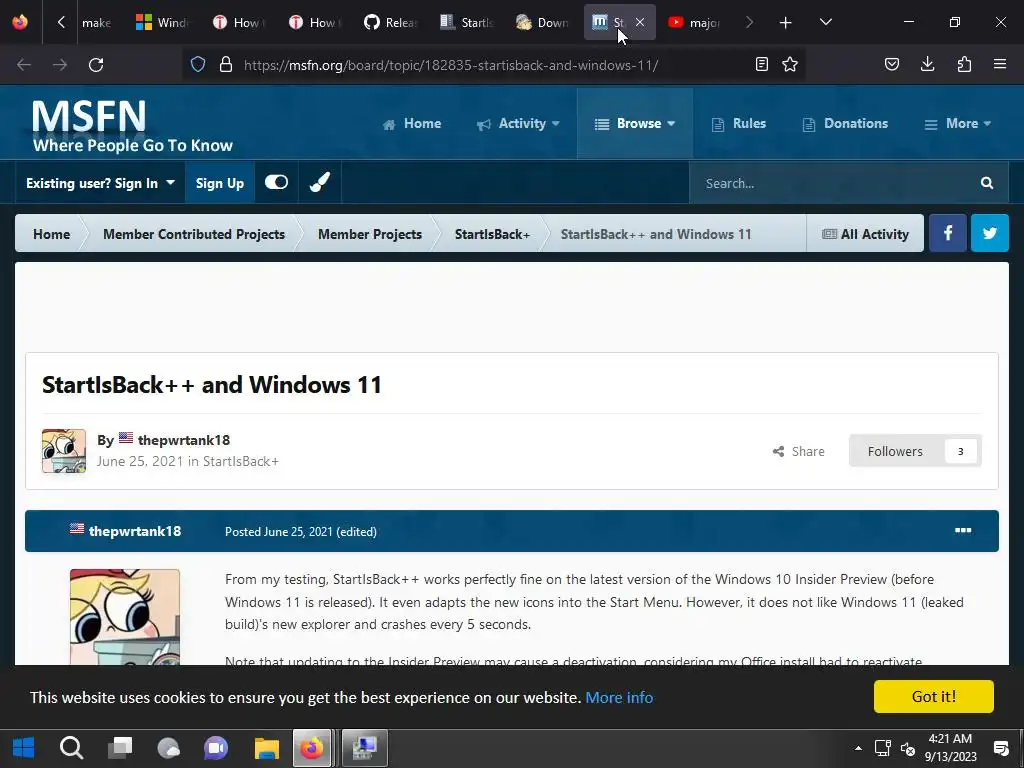Expand the More menu

(x=958, y=123)
